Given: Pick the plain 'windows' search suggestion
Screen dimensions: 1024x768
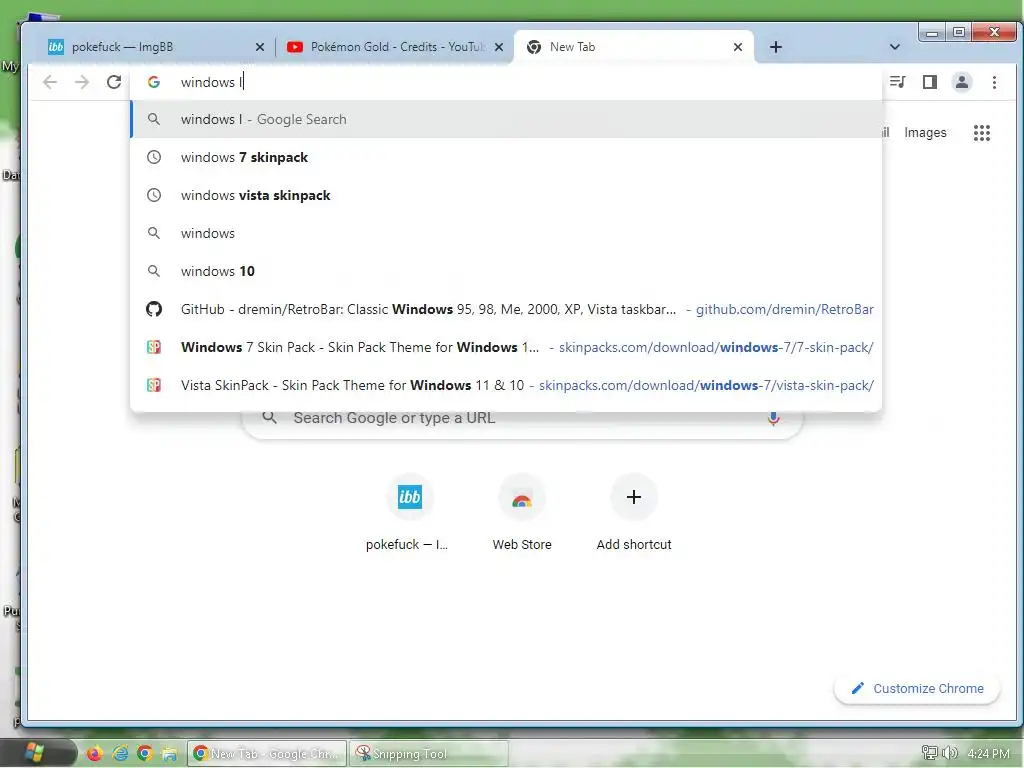Looking at the screenshot, I should click(x=507, y=233).
